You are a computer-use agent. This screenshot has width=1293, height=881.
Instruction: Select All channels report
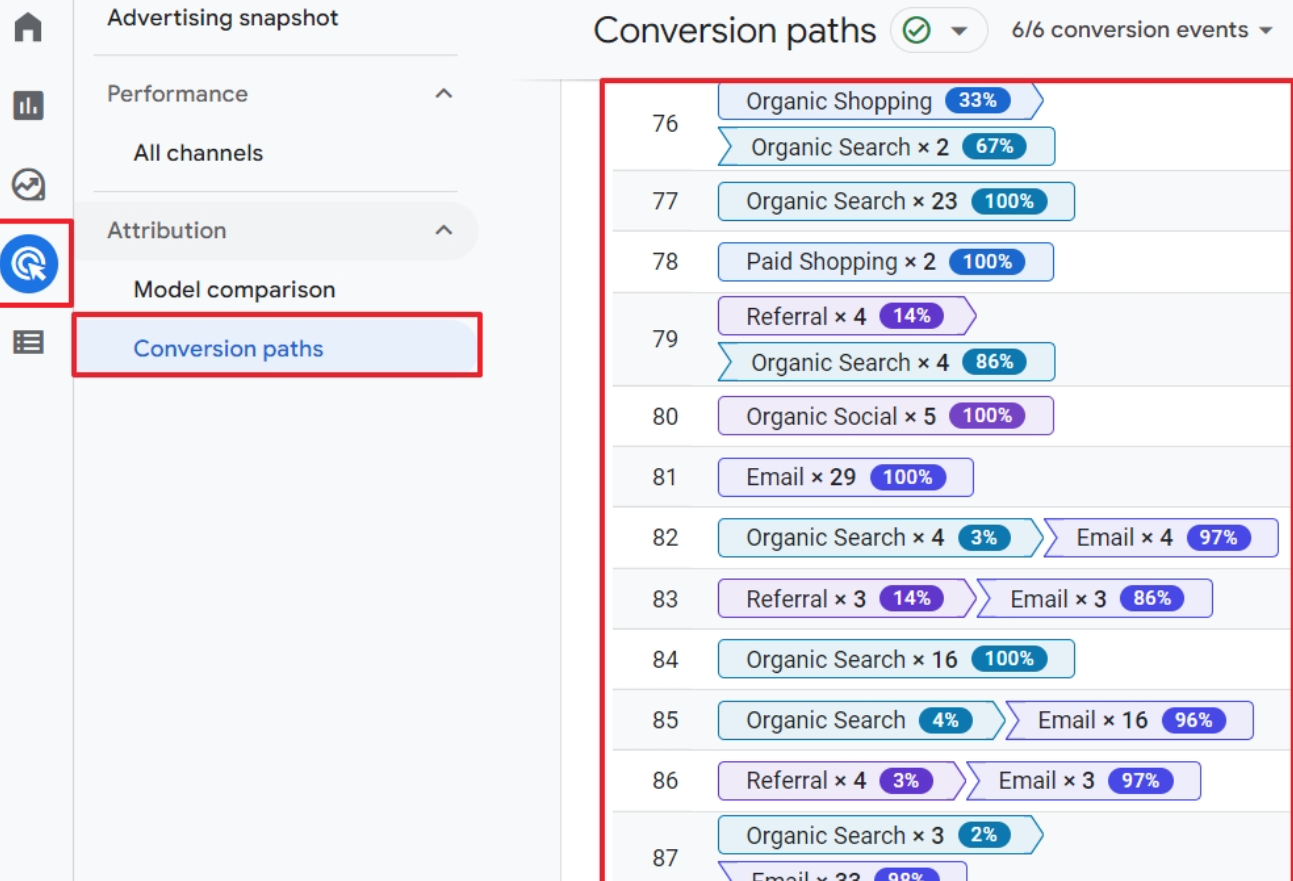198,153
